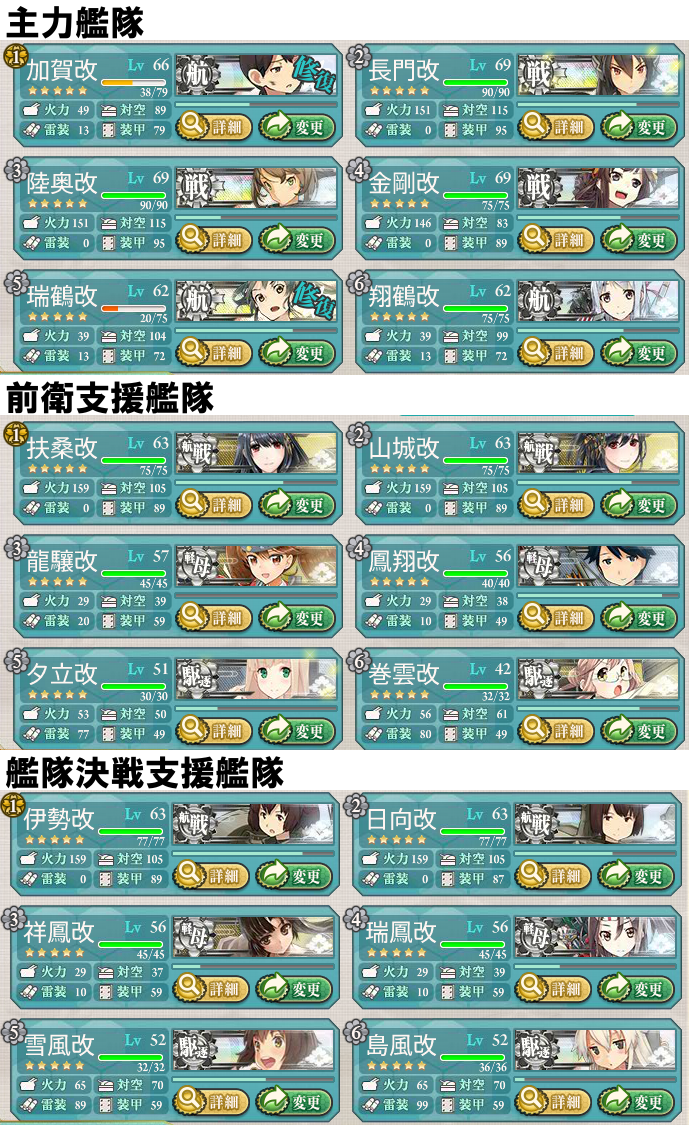Click the 詳細 button on 加賀改's card
689x1125 pixels.
(214, 127)
